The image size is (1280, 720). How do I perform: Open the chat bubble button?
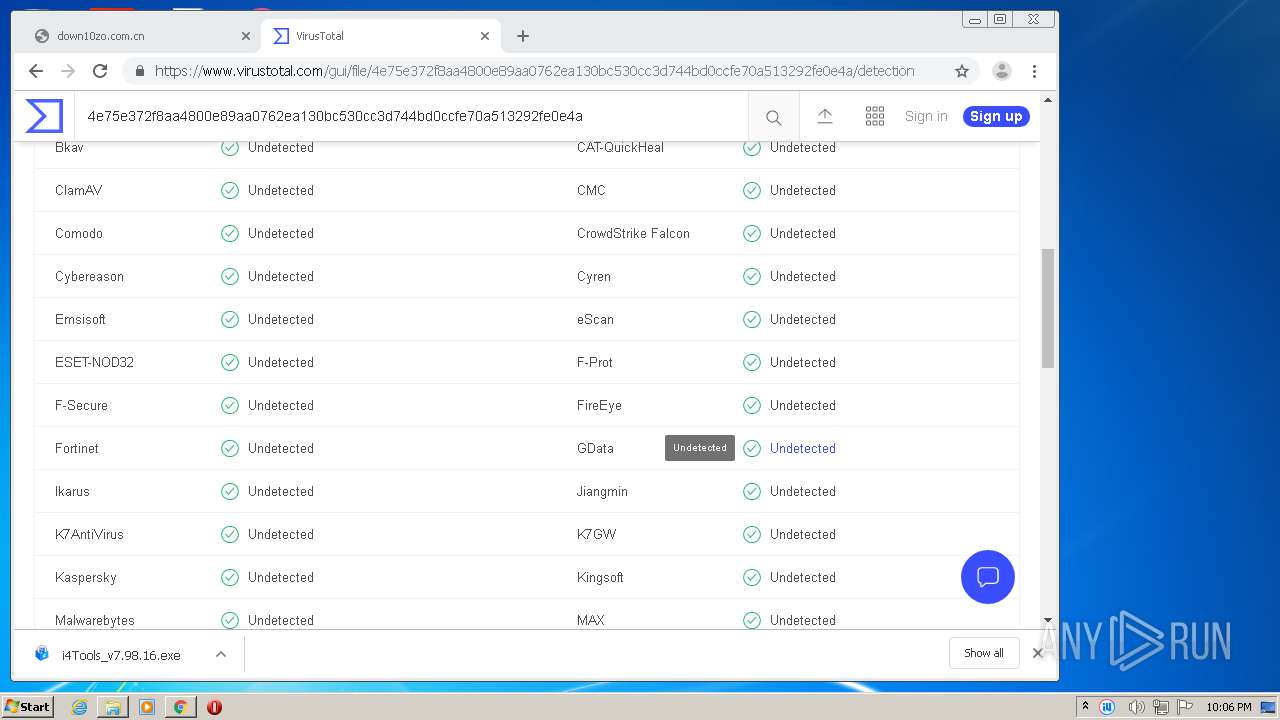988,577
